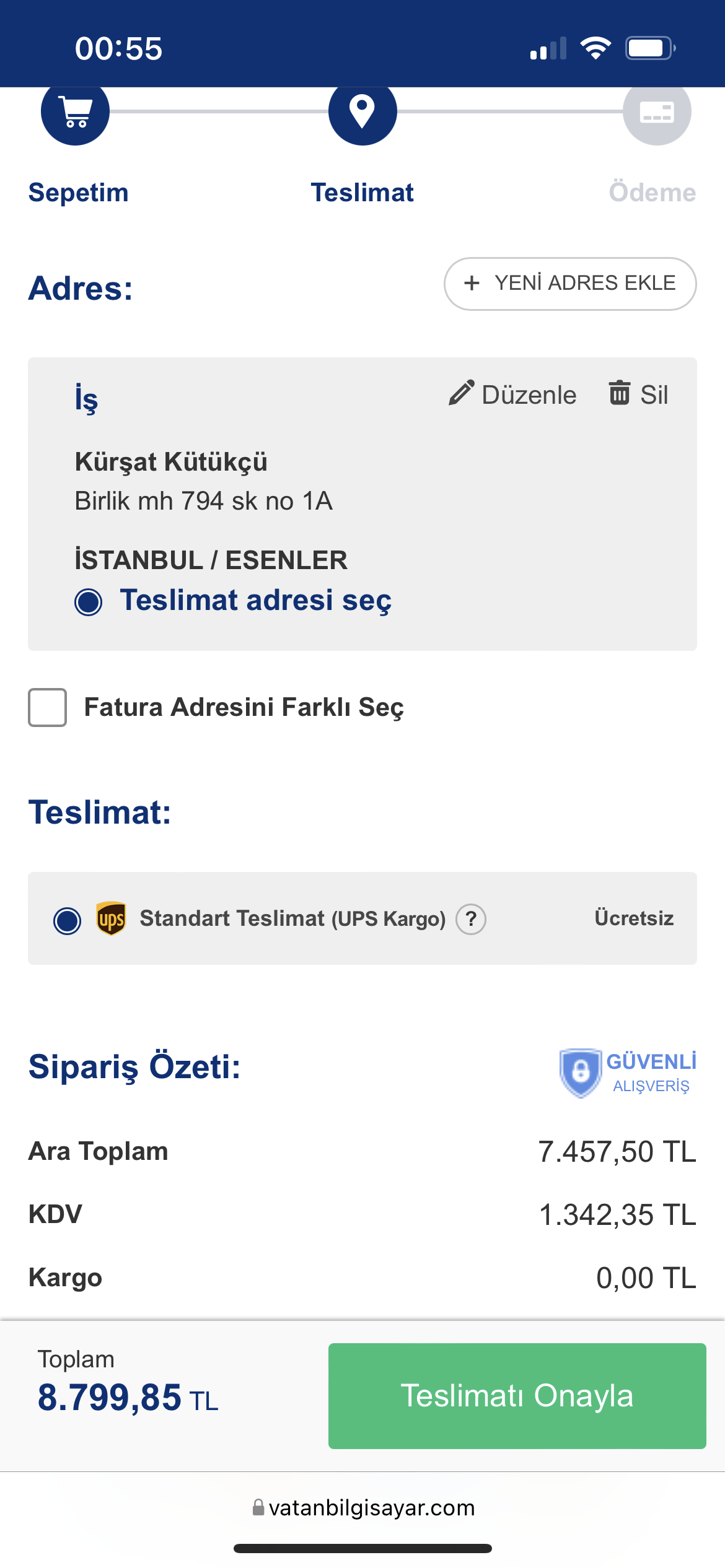Select Standart Teslimat UPS Kargo radio

pos(68,920)
